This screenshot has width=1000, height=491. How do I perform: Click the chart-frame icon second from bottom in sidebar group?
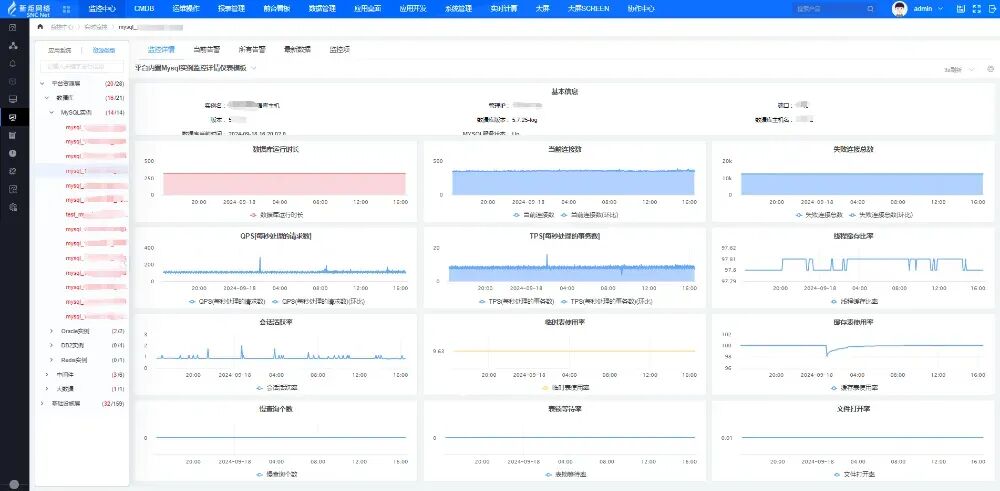pos(13,189)
